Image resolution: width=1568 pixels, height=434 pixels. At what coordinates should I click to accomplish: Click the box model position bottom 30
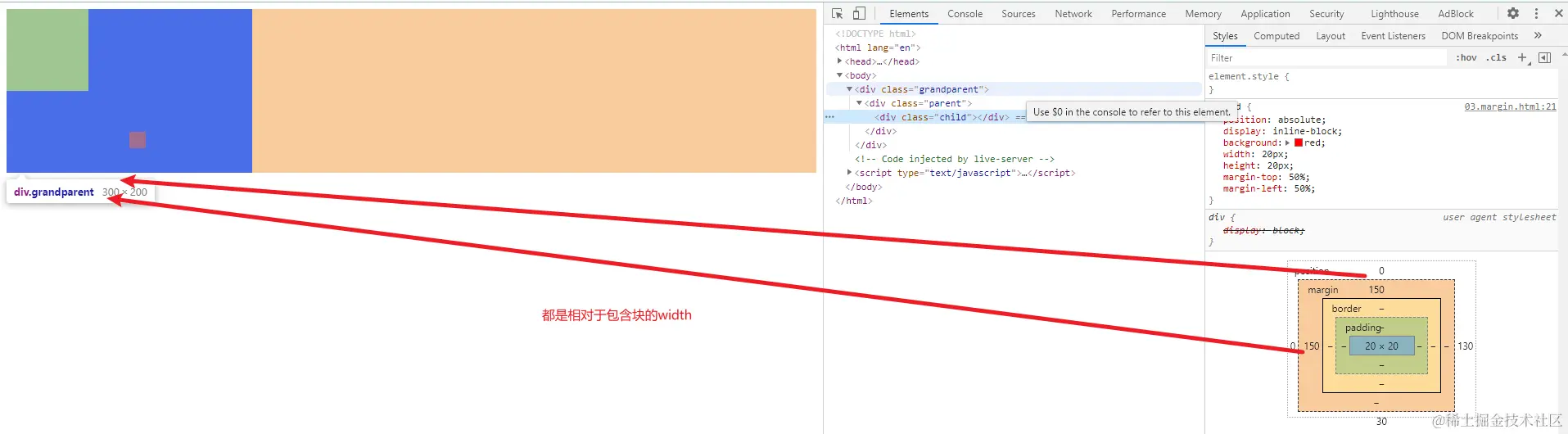(1381, 422)
